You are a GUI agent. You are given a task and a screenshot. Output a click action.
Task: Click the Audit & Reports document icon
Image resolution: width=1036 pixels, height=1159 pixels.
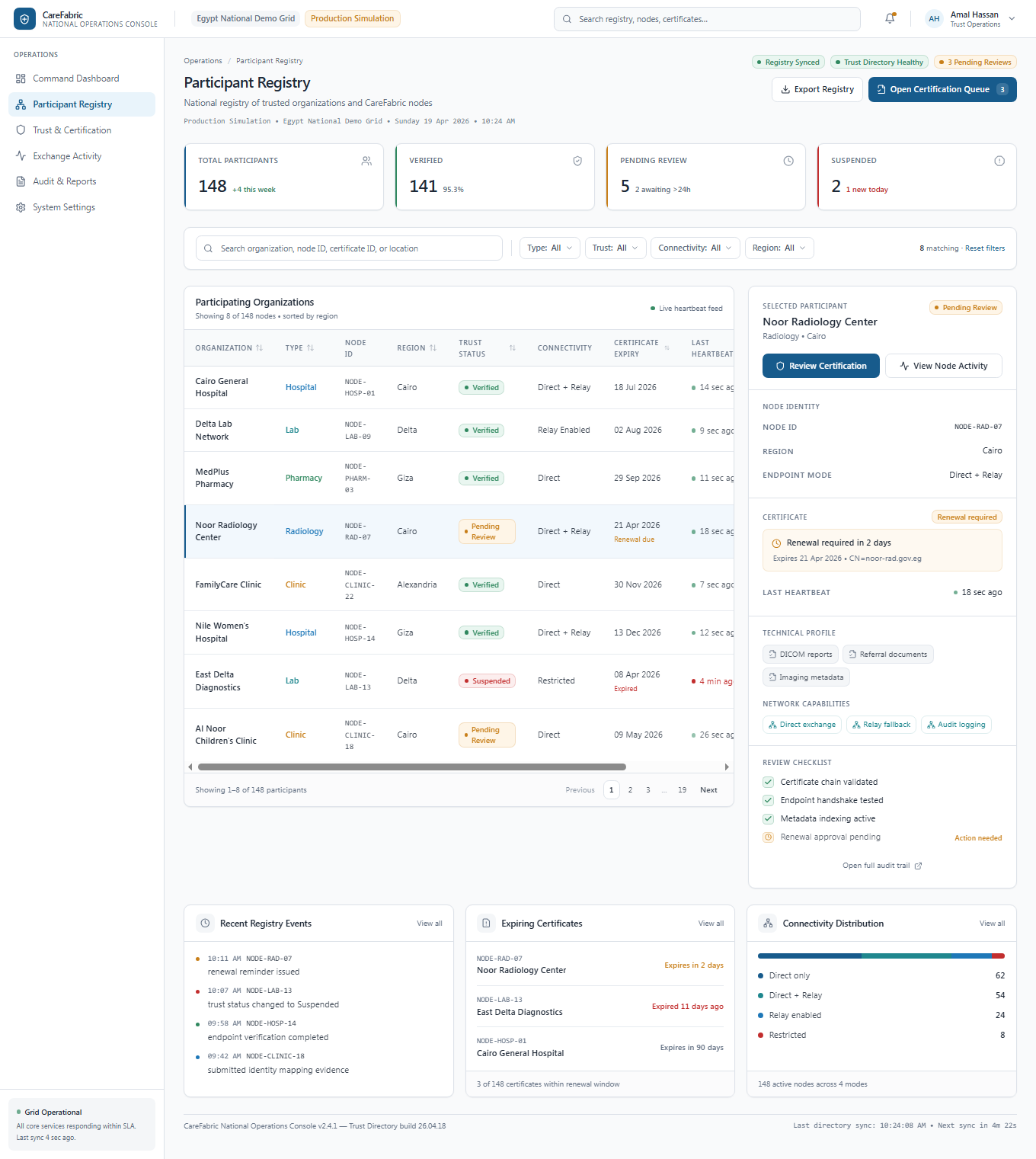point(21,181)
